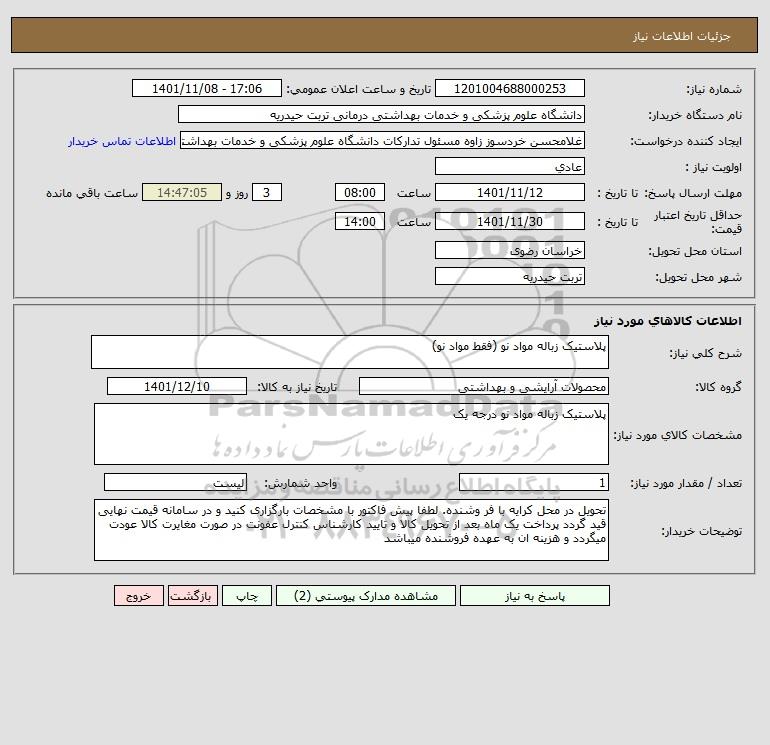The height and width of the screenshot is (745, 770).
Task: Click the شرح کلی نیاز label
Action: click(x=706, y=353)
